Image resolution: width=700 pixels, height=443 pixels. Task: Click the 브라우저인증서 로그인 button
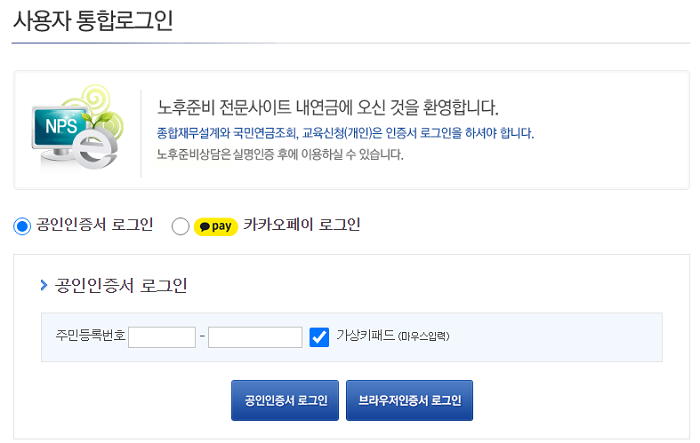409,400
